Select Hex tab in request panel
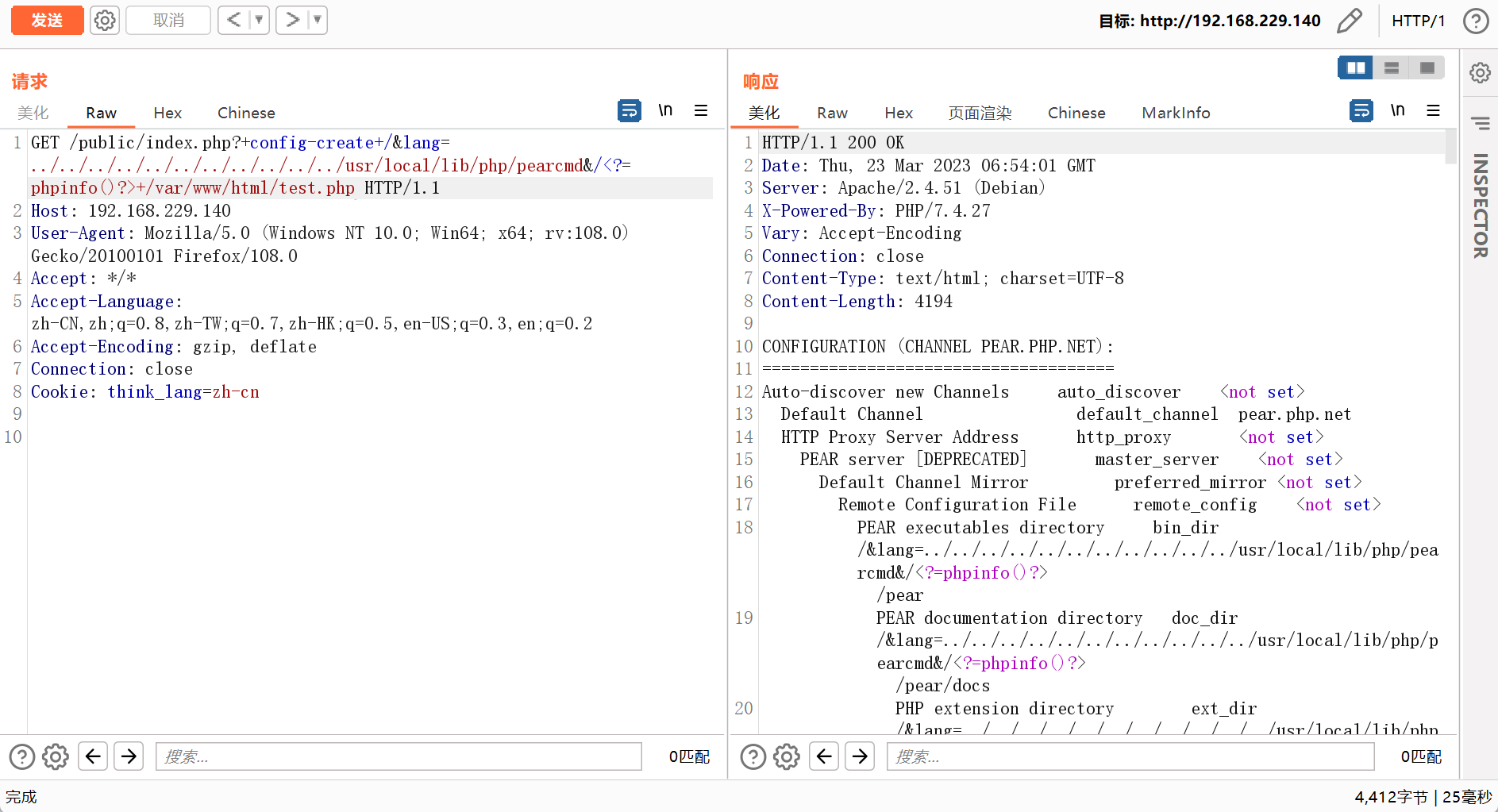The height and width of the screenshot is (812, 1498). (168, 113)
